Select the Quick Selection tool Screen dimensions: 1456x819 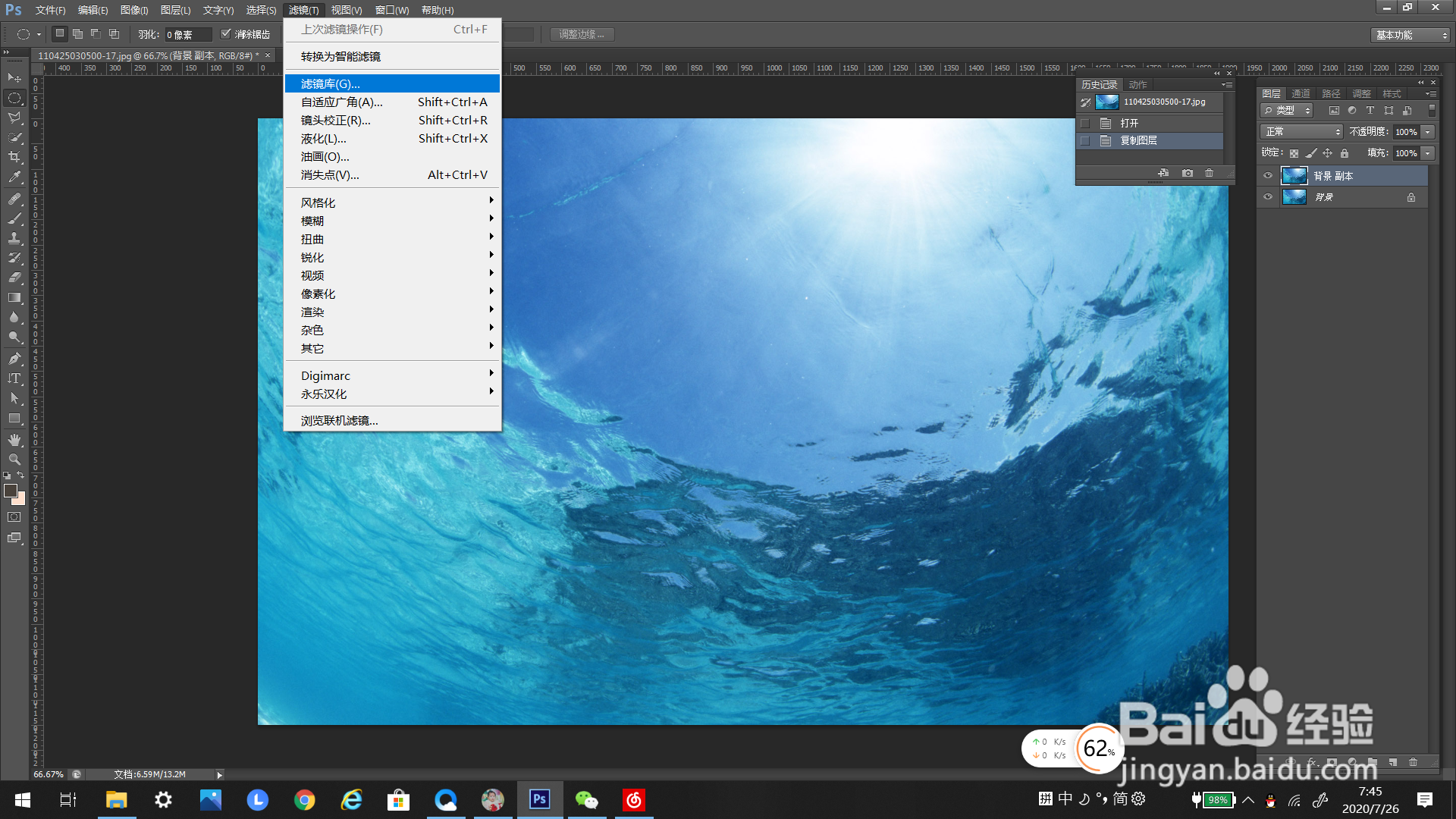[x=14, y=137]
